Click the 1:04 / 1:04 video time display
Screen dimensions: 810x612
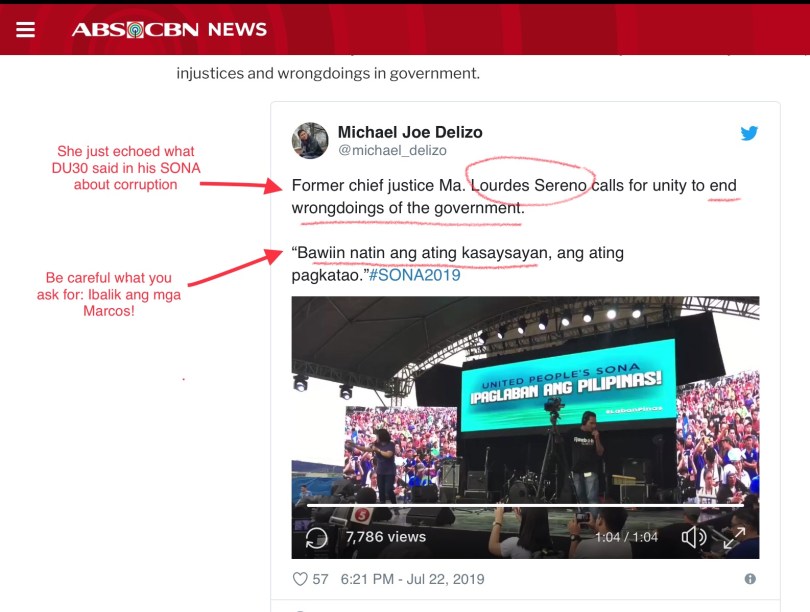626,538
